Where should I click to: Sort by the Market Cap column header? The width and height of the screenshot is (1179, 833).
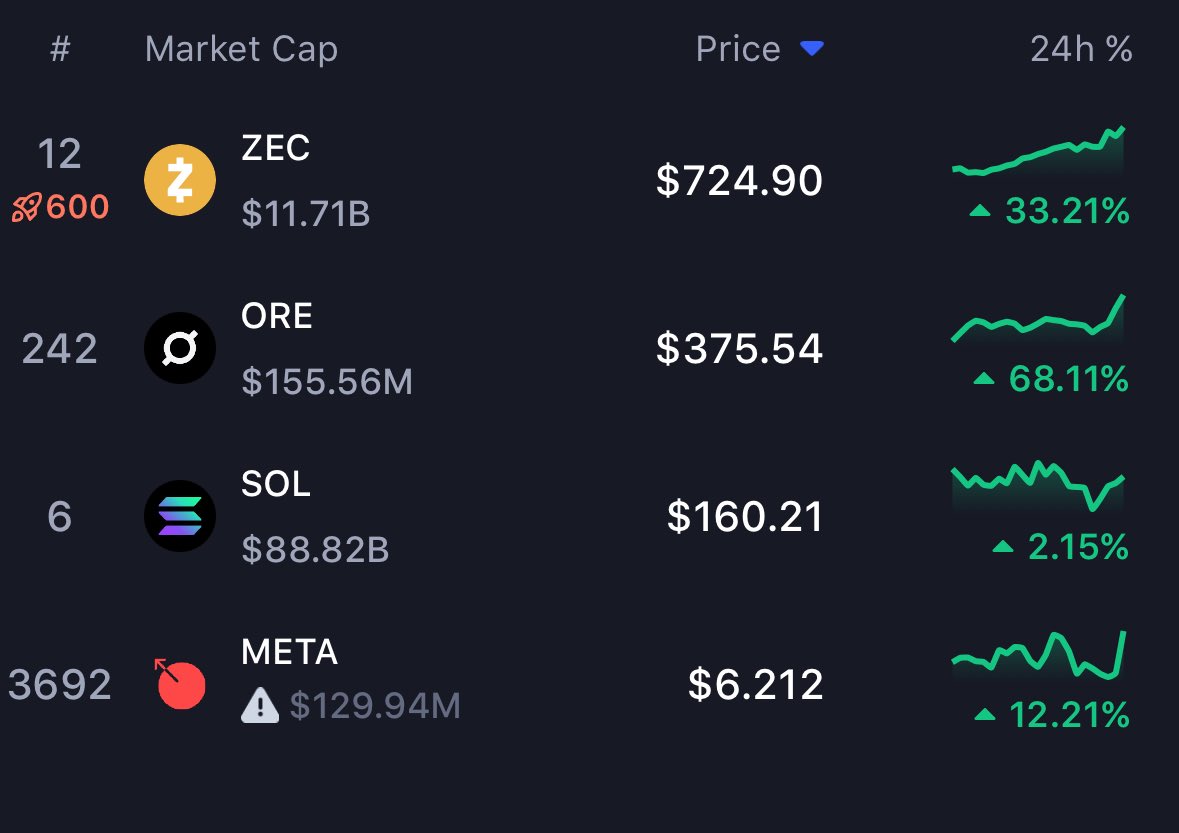click(x=241, y=49)
